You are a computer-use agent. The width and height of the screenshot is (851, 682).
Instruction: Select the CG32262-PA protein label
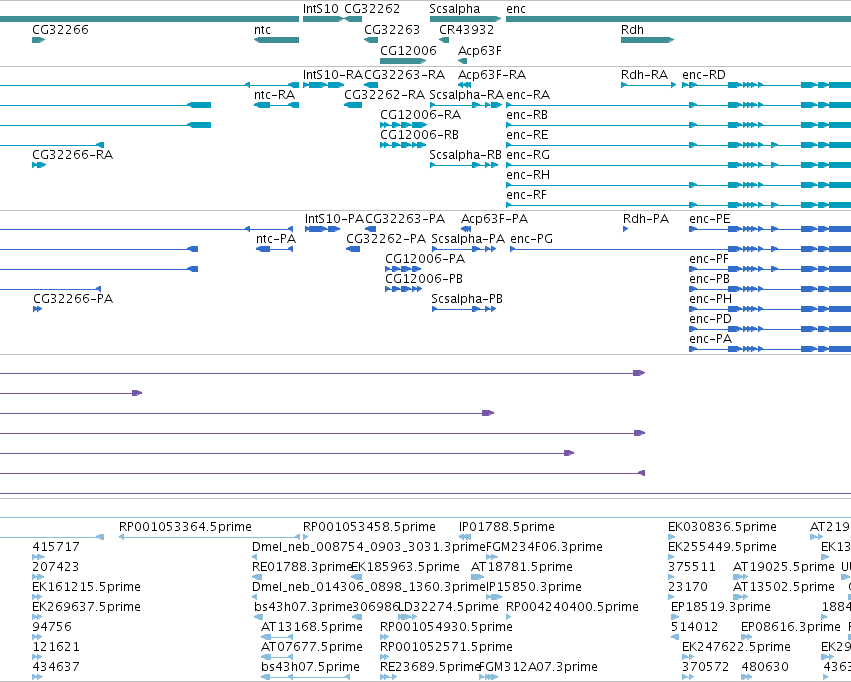(386, 239)
